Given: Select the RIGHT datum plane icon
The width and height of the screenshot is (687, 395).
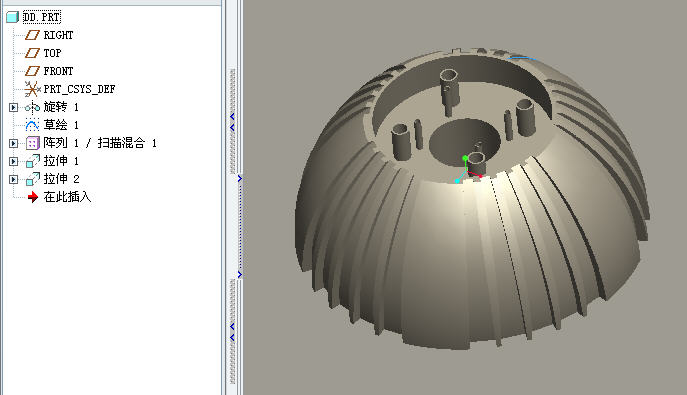Looking at the screenshot, I should coord(32,35).
